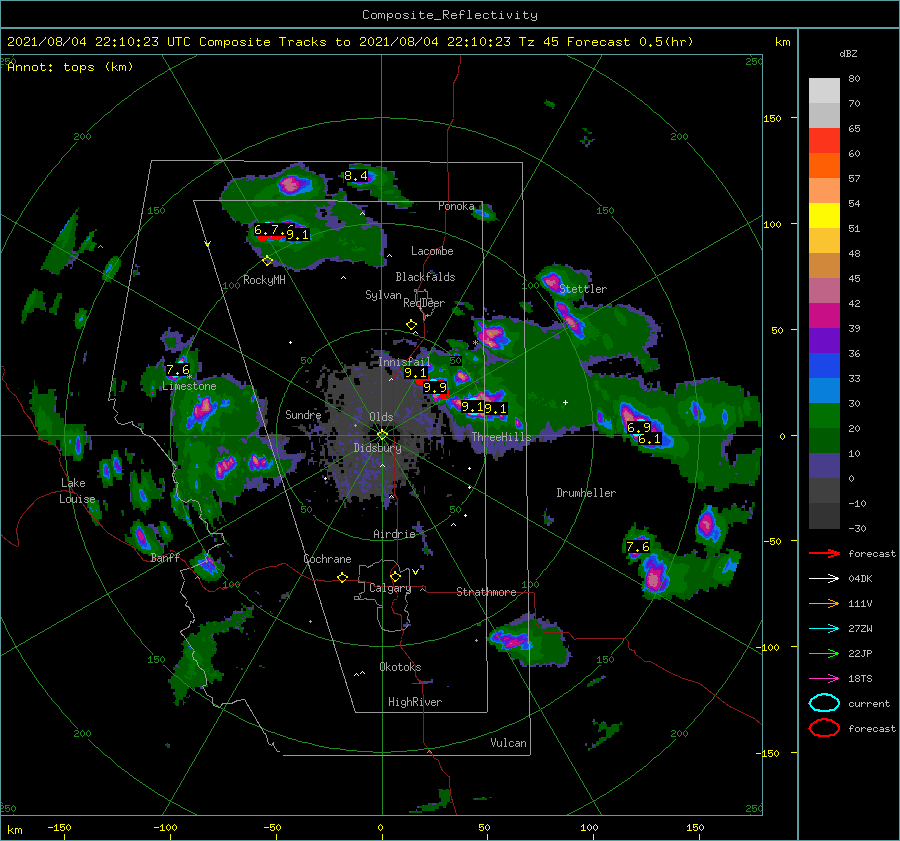
Task: Click the Didsbury label
Action: (x=377, y=448)
